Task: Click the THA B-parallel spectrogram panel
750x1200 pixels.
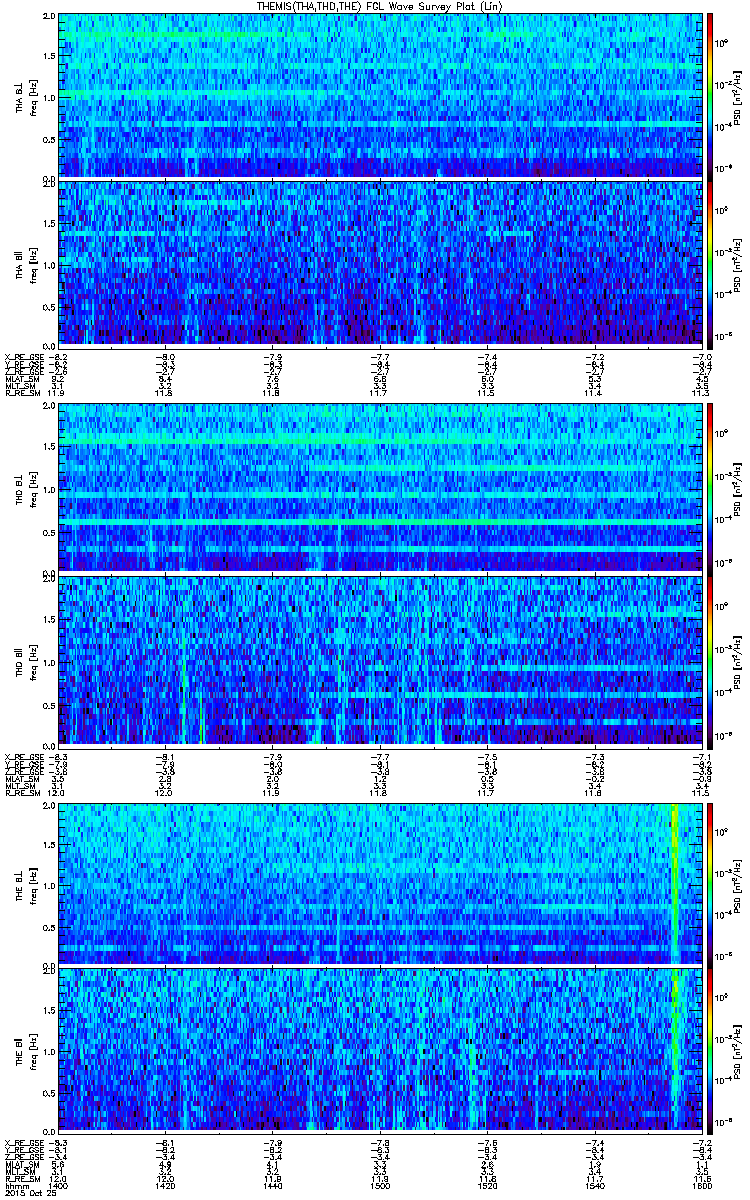Action: [x=380, y=264]
